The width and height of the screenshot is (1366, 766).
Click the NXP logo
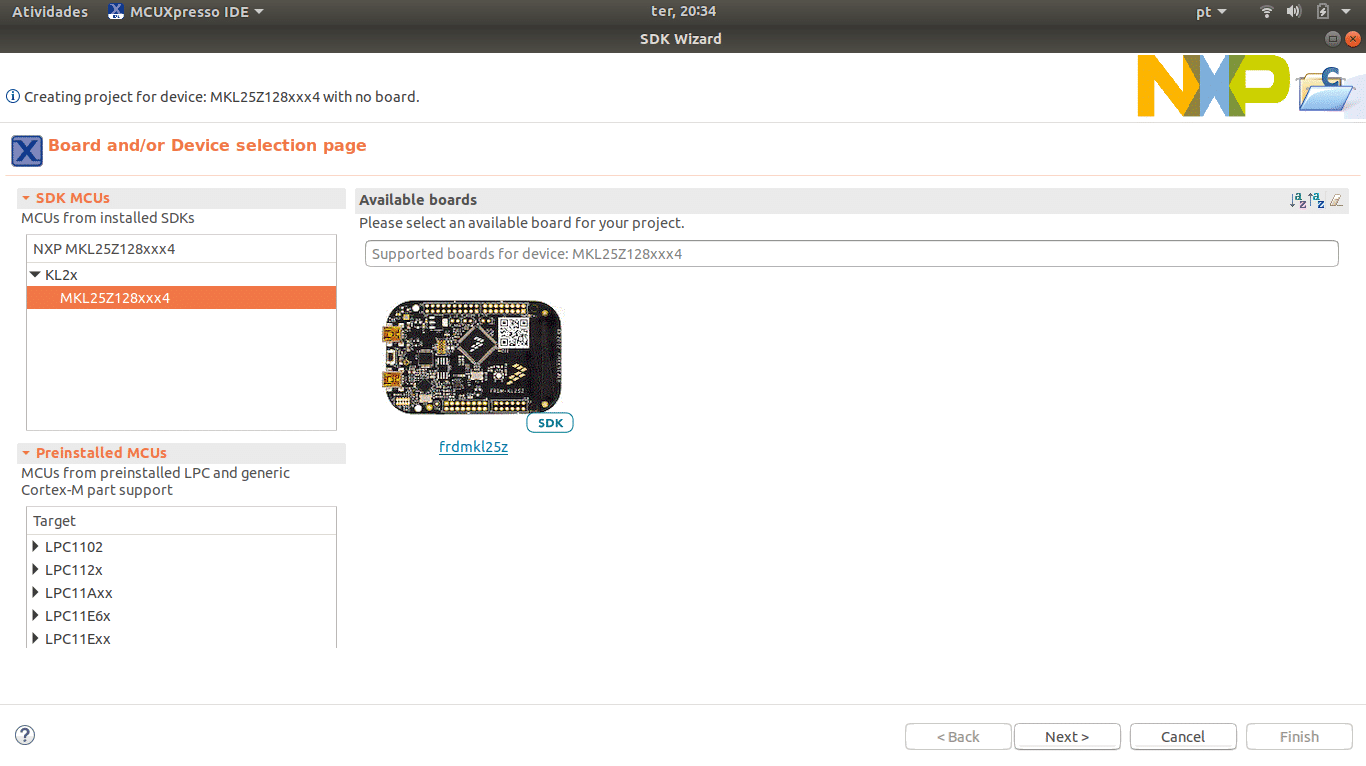click(x=1213, y=86)
